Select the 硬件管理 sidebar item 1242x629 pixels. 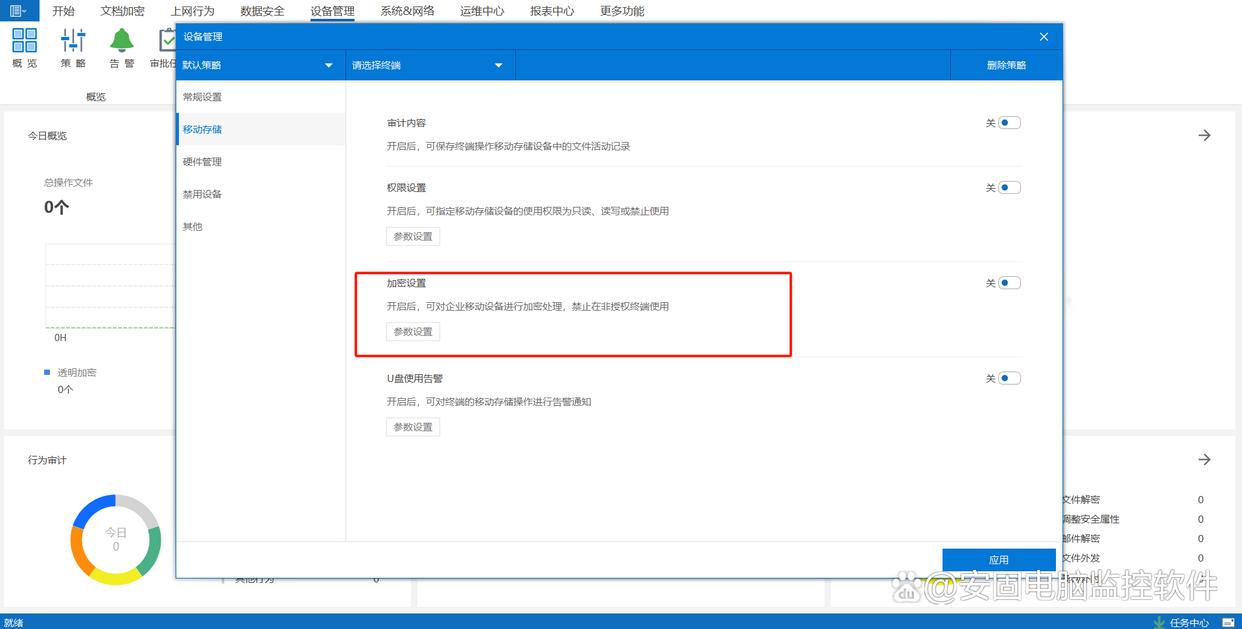click(x=202, y=162)
